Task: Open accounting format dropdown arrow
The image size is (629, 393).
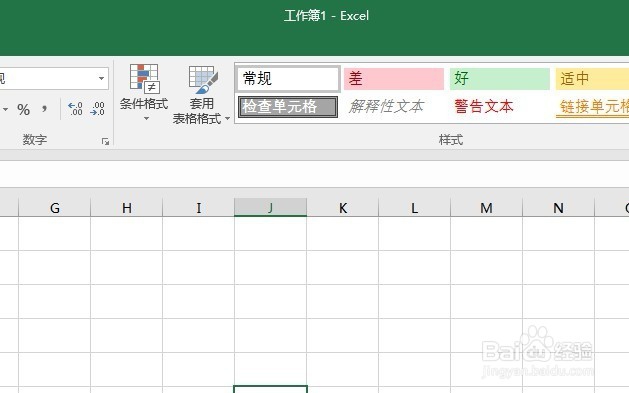Action: pyautogui.click(x=5, y=109)
